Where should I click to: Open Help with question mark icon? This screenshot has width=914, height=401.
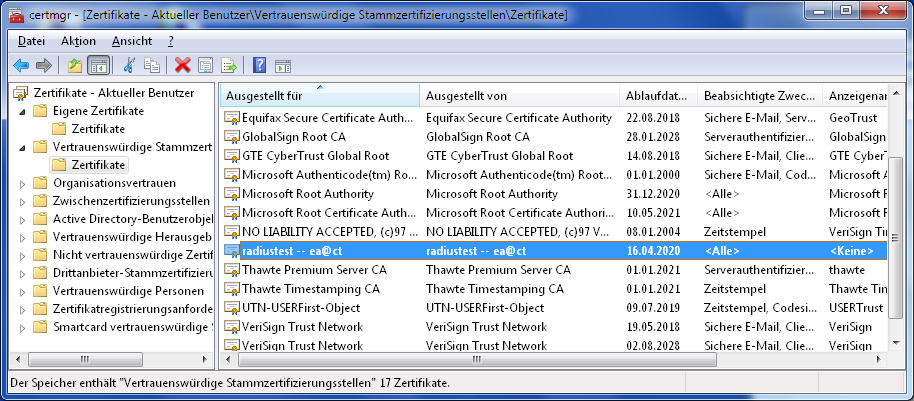[259, 65]
